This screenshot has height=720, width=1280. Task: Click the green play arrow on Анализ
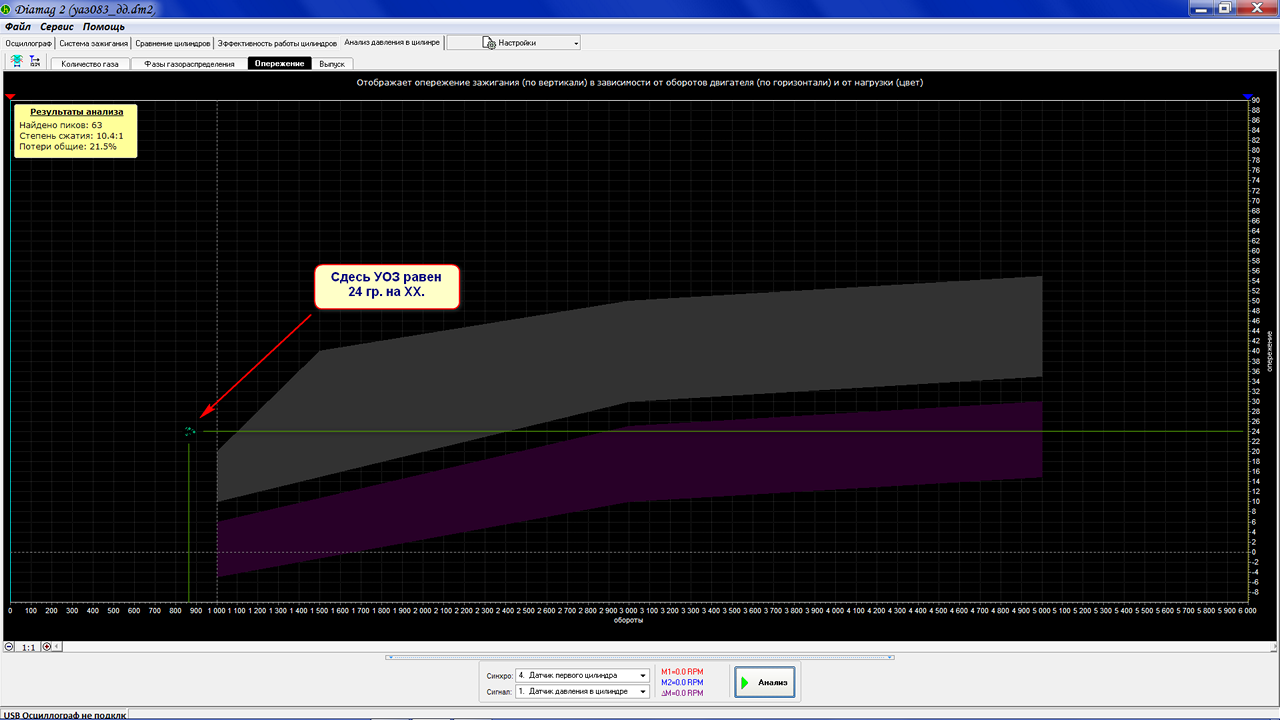tap(745, 683)
